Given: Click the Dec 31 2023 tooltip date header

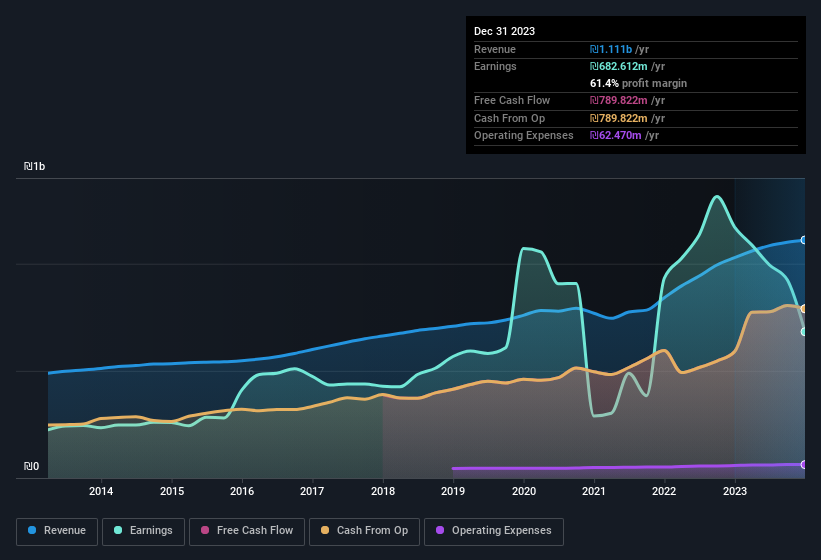Looking at the screenshot, I should (505, 31).
